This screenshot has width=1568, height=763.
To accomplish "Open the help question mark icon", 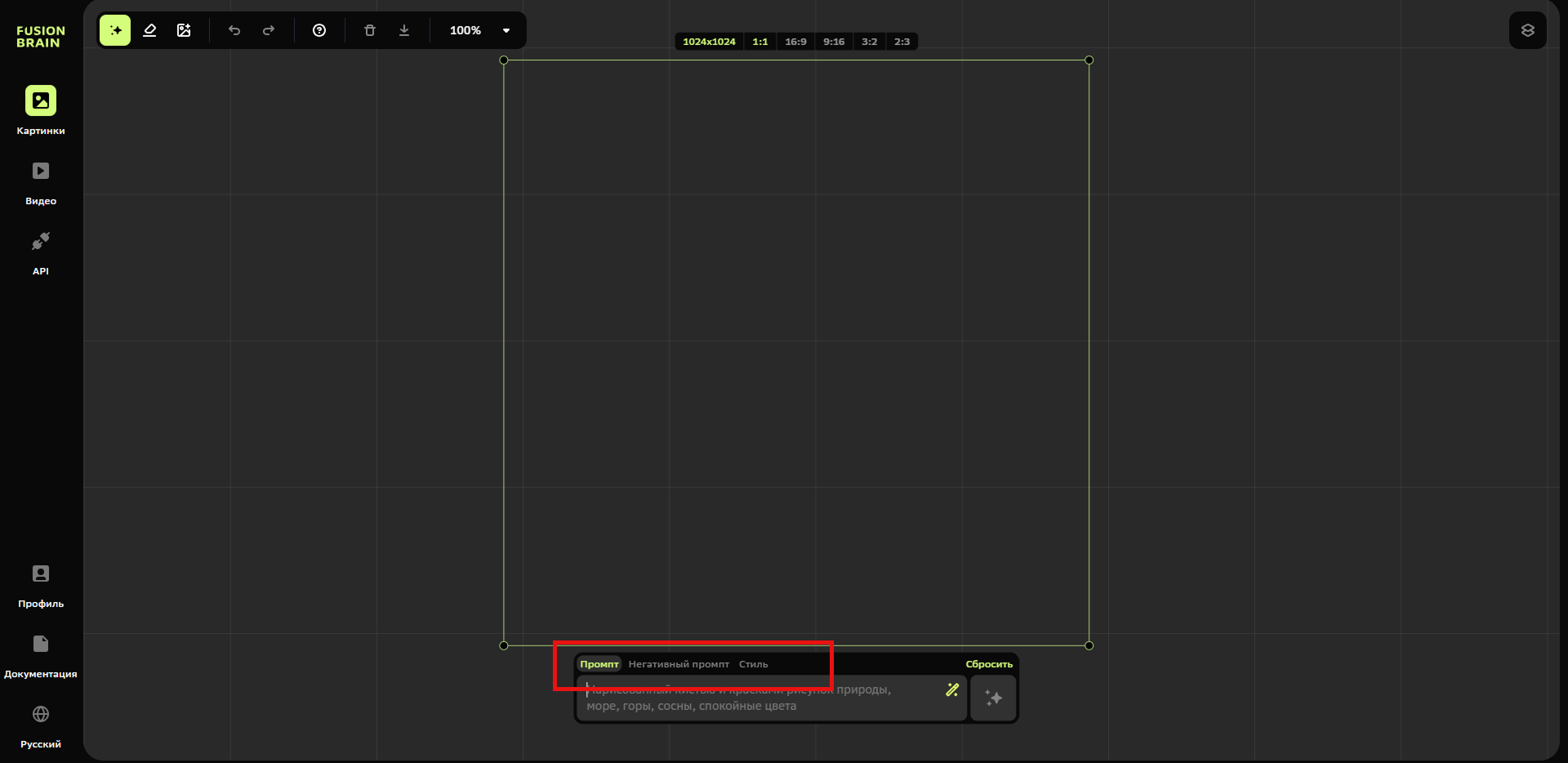I will (x=319, y=30).
